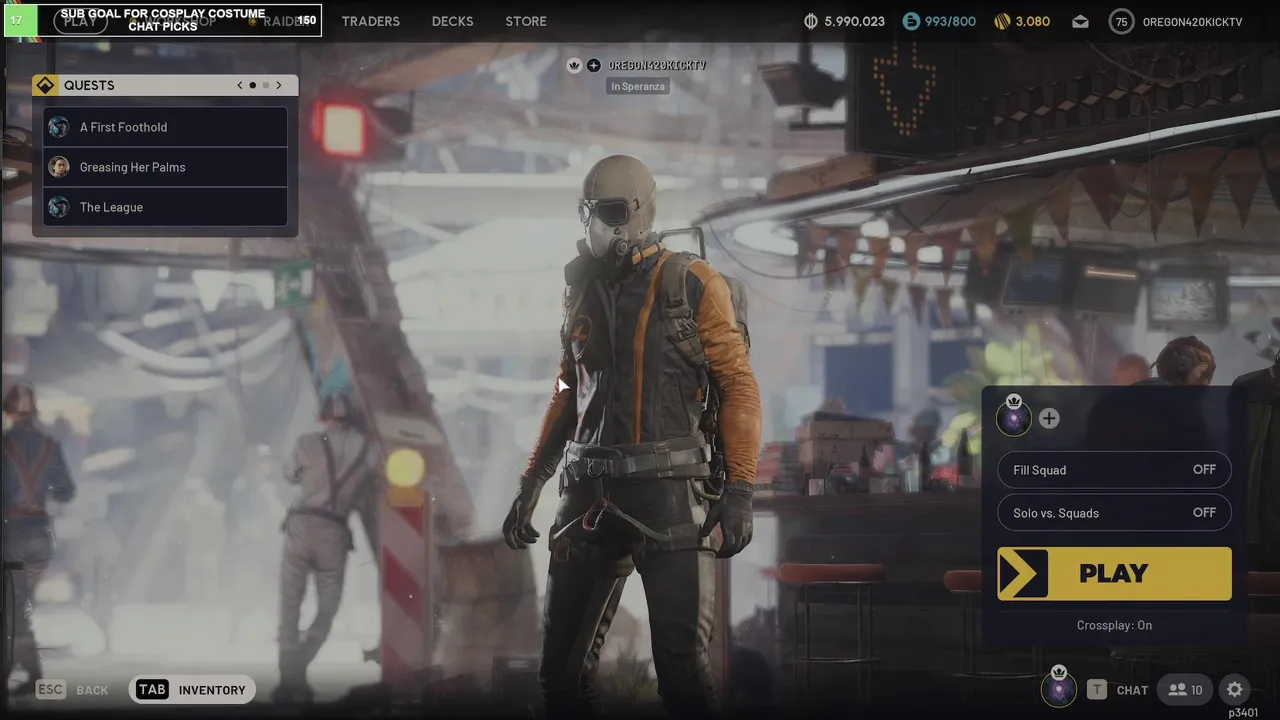Image resolution: width=1280 pixels, height=720 pixels.
Task: Select the raider character in the lobby
Action: coord(640,430)
